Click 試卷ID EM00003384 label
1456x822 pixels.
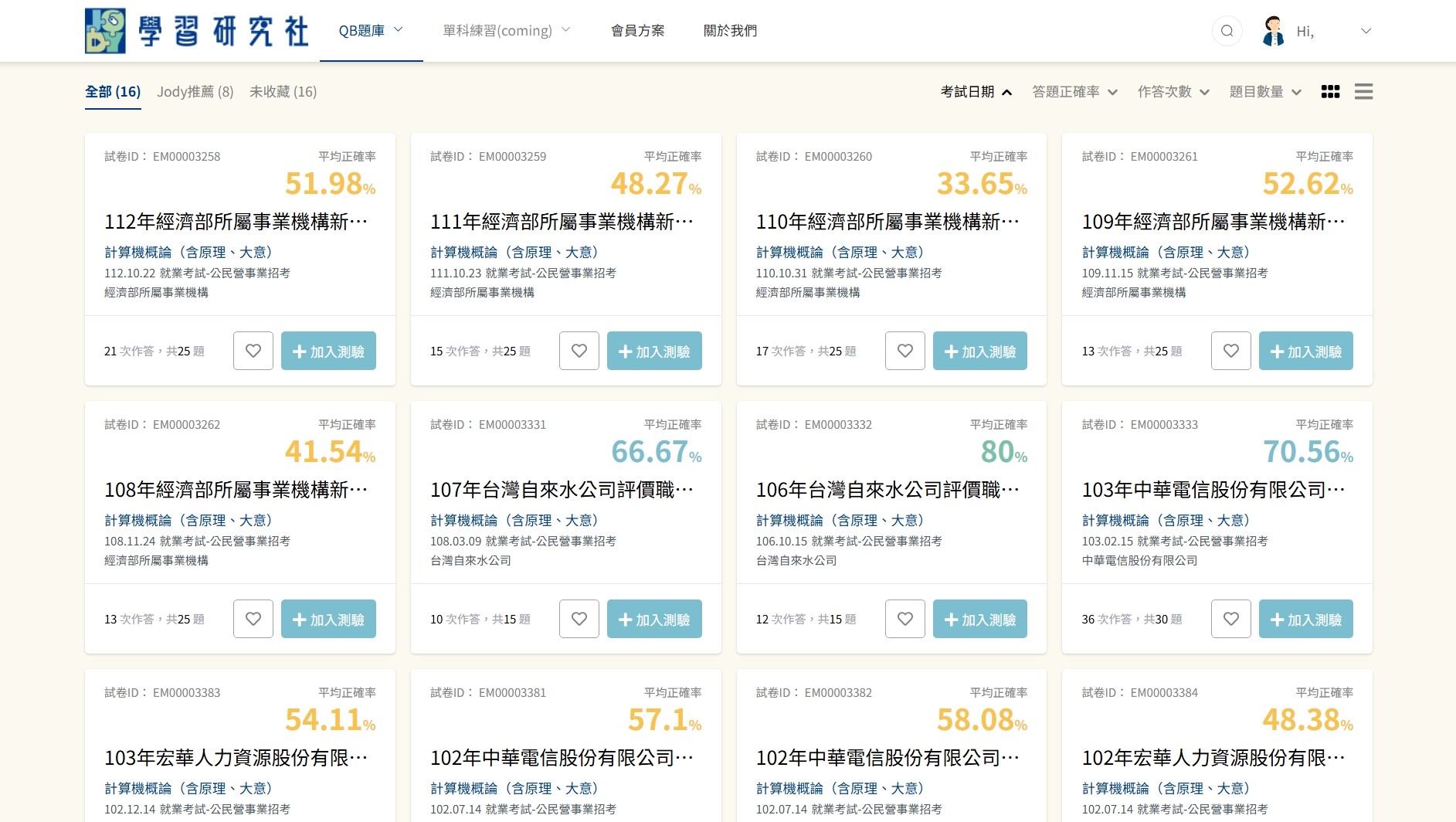pos(1140,693)
